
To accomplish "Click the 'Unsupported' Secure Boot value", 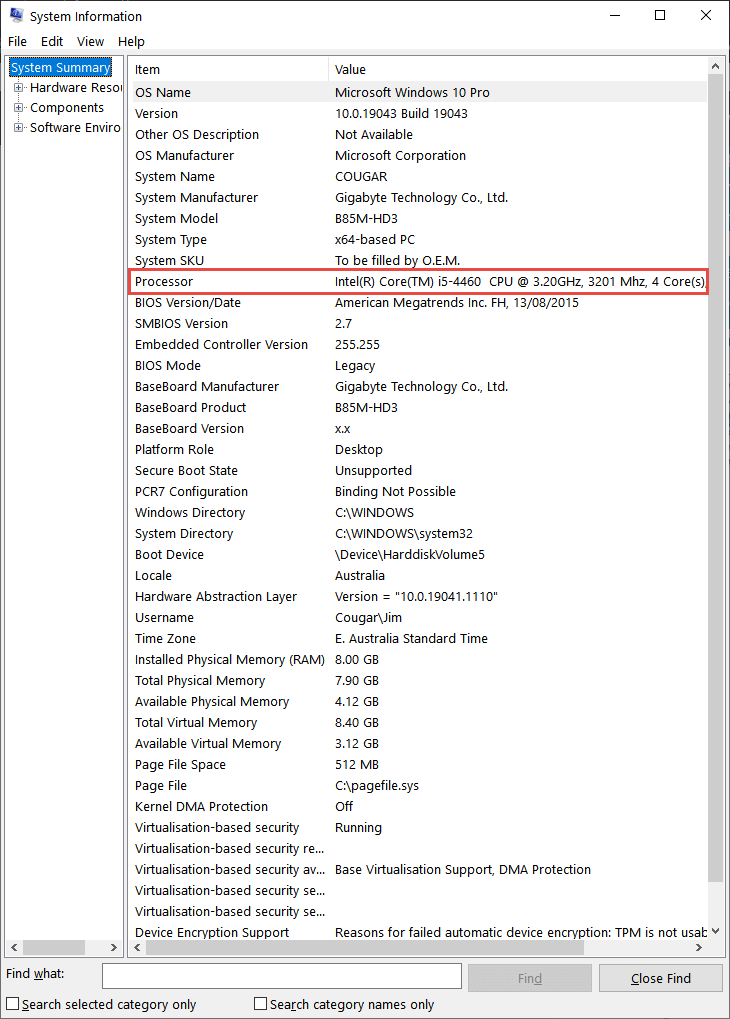I will pos(373,471).
